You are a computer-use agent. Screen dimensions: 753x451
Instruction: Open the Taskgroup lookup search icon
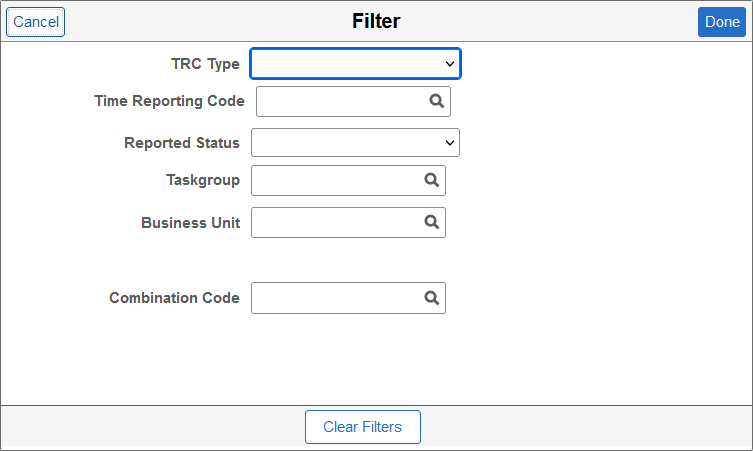431,180
